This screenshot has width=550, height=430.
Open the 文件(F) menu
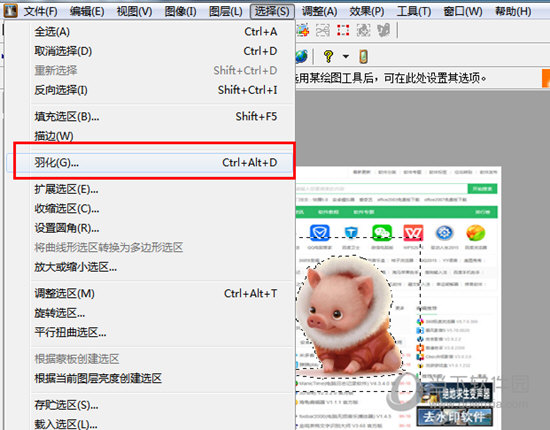(40, 12)
